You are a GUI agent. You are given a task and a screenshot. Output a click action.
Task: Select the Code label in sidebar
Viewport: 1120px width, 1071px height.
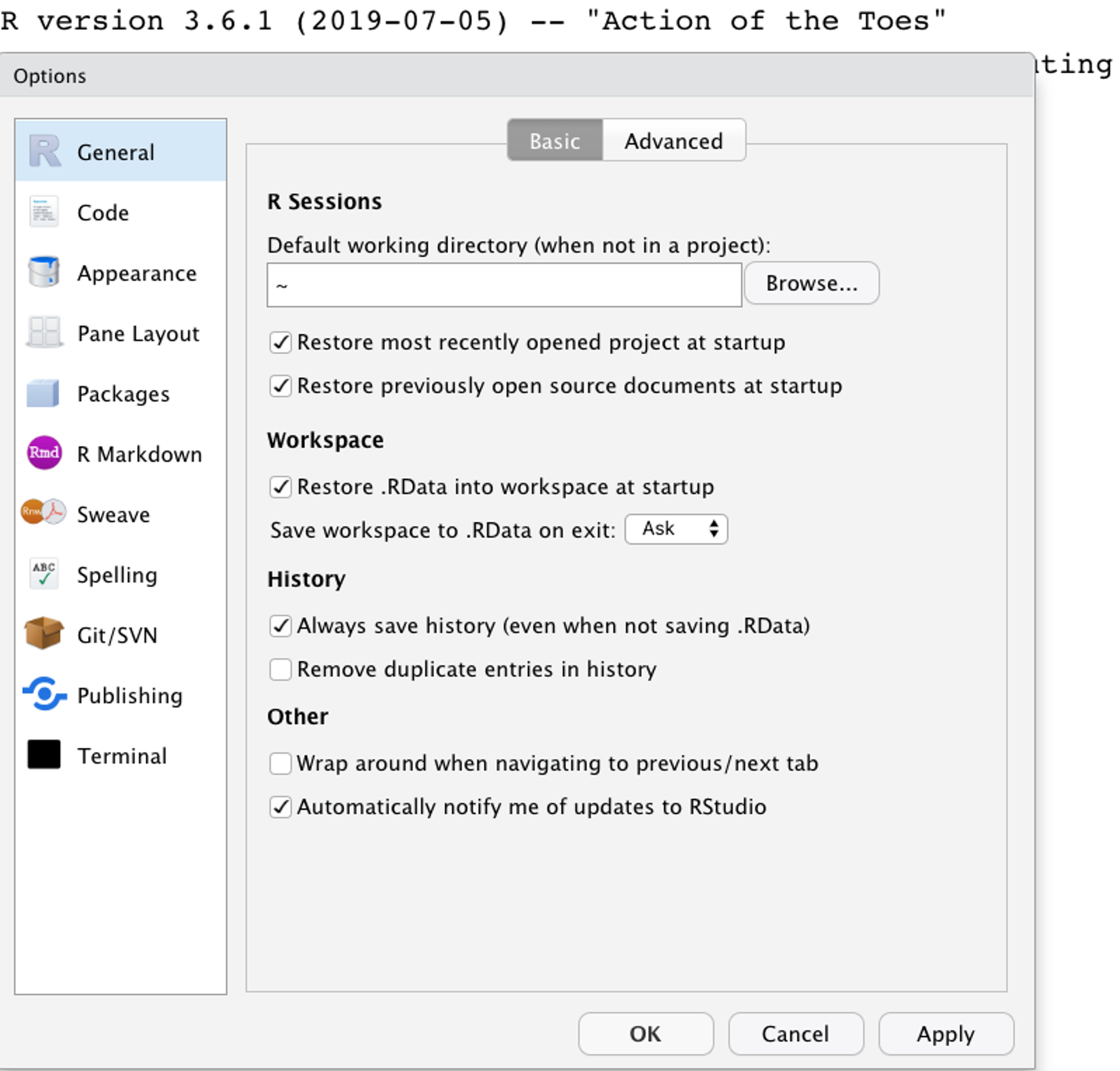(104, 213)
